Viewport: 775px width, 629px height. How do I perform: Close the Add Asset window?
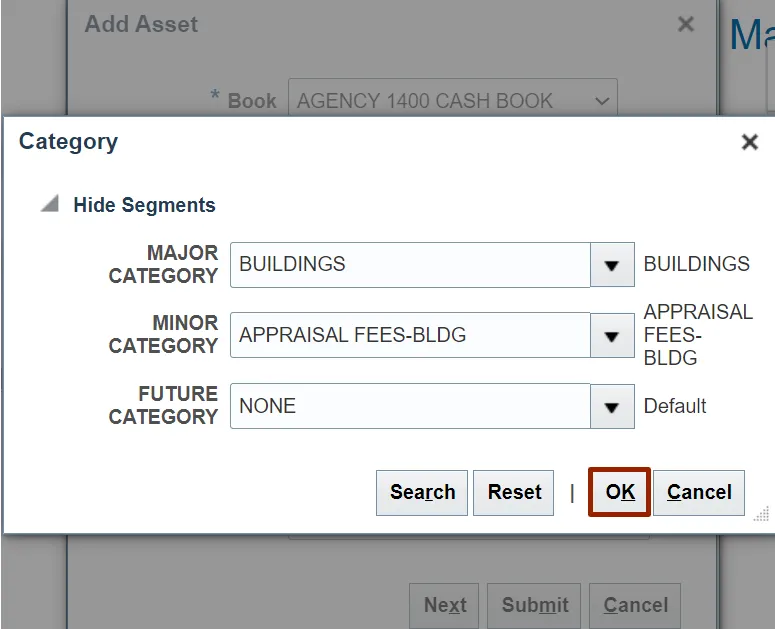(x=686, y=25)
